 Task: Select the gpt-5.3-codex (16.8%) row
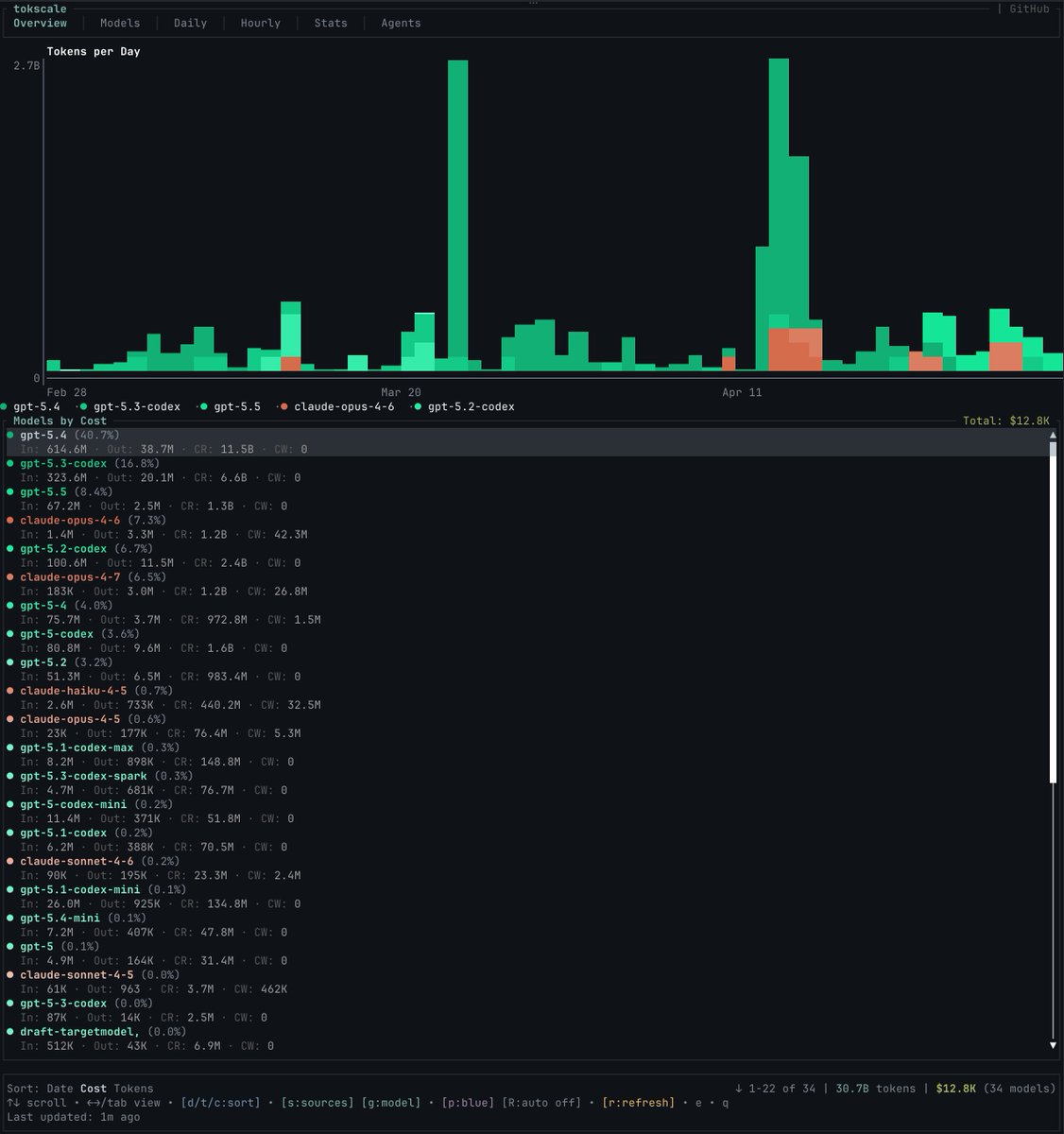(x=527, y=471)
